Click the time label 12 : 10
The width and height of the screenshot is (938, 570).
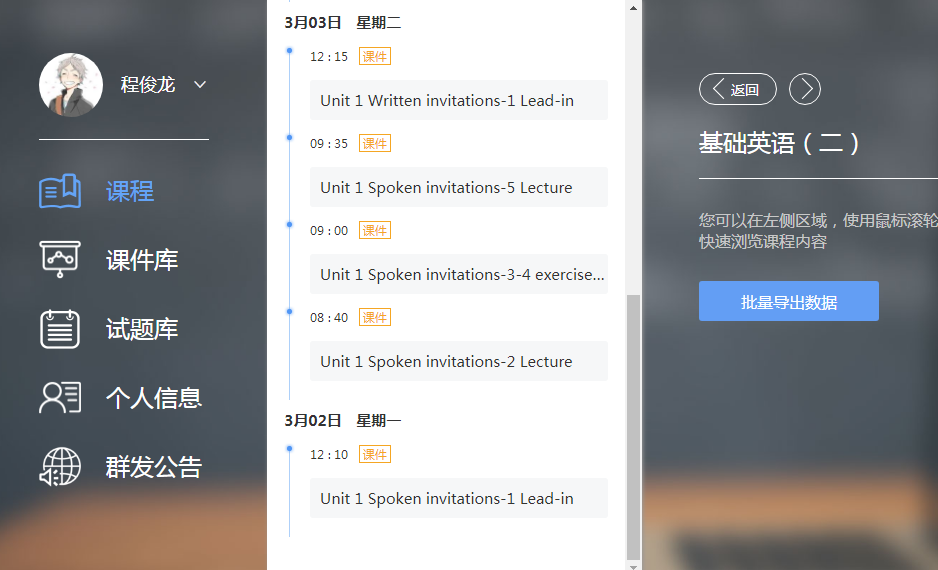tap(328, 455)
